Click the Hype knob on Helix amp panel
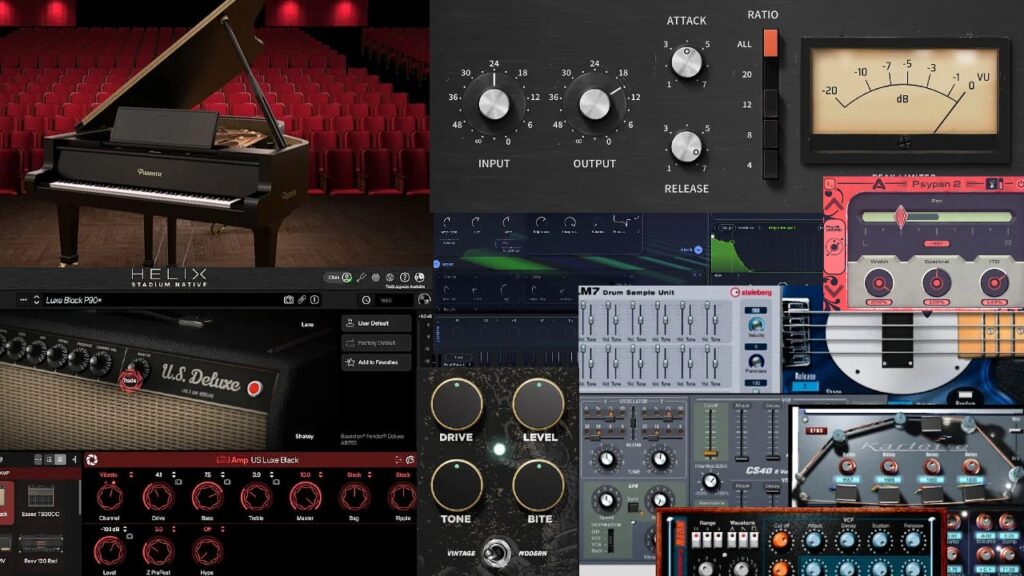 pyautogui.click(x=207, y=552)
